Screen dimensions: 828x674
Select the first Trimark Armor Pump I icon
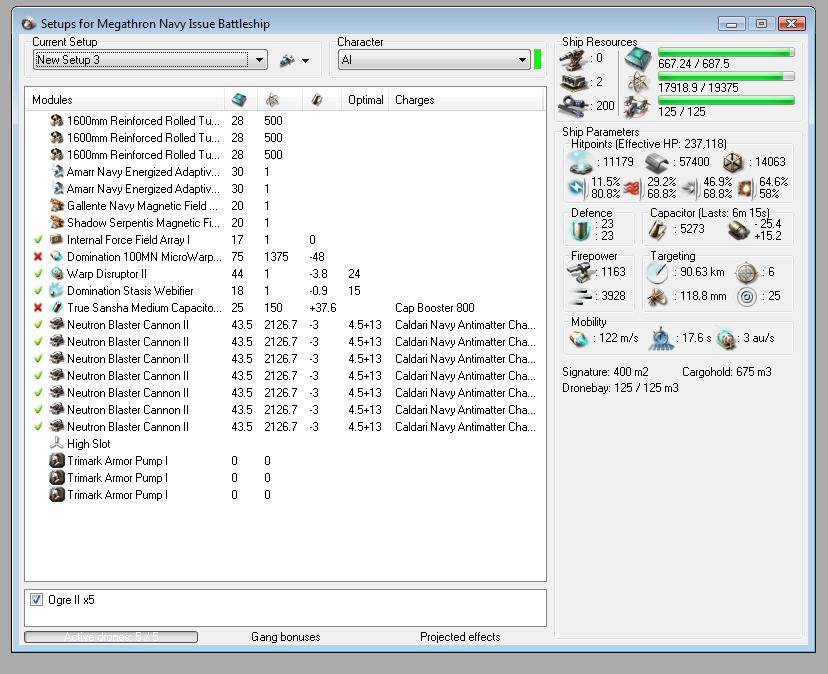point(57,461)
